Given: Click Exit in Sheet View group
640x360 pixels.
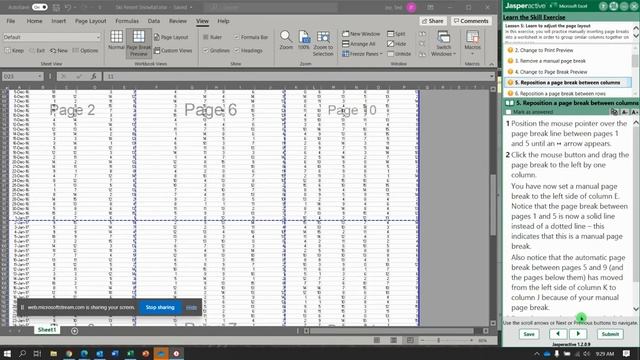Looking at the screenshot, I should [37, 51].
